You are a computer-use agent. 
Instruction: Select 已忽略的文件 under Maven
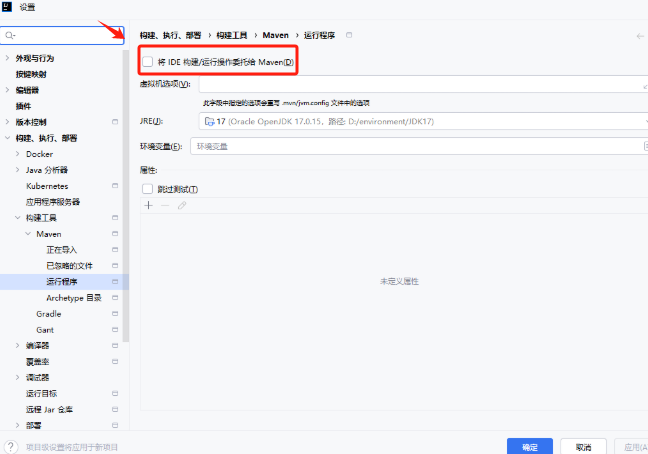(69, 266)
